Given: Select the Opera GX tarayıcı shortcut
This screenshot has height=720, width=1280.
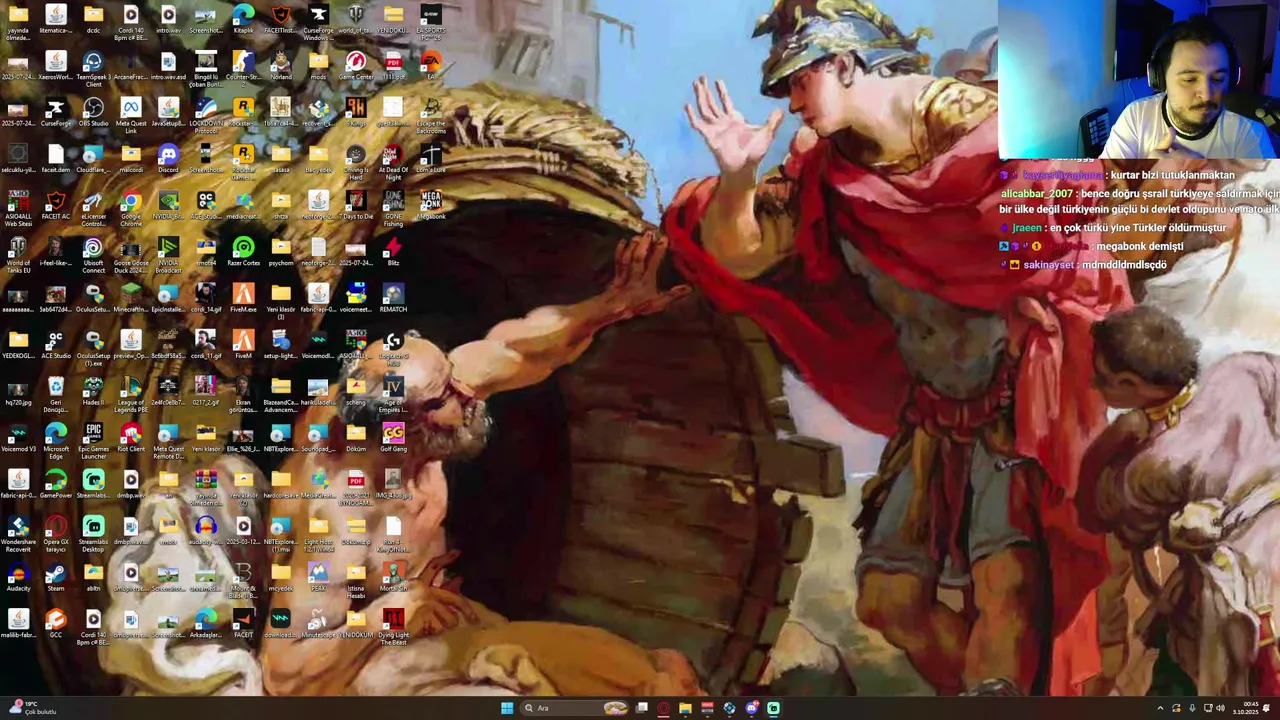Looking at the screenshot, I should click(56, 535).
